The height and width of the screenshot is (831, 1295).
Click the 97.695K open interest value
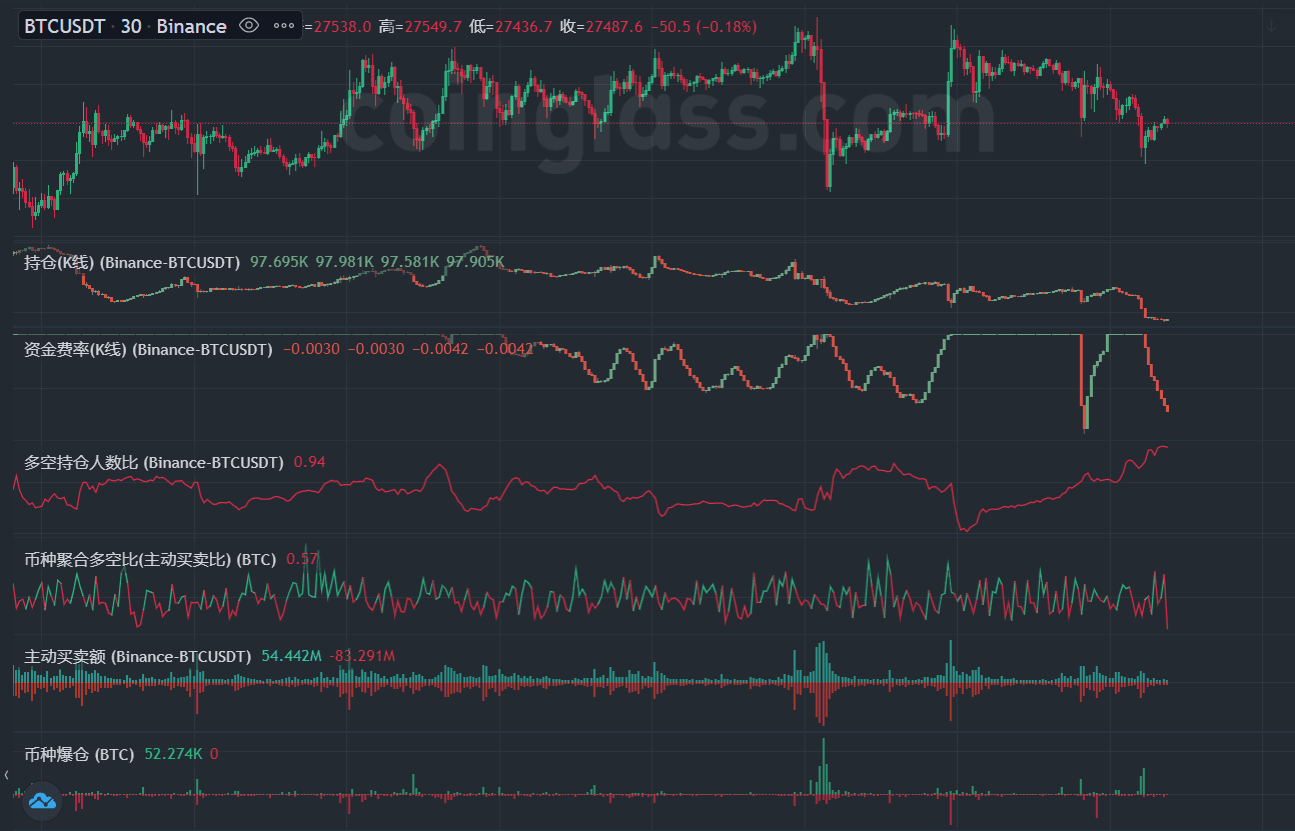tap(279, 262)
